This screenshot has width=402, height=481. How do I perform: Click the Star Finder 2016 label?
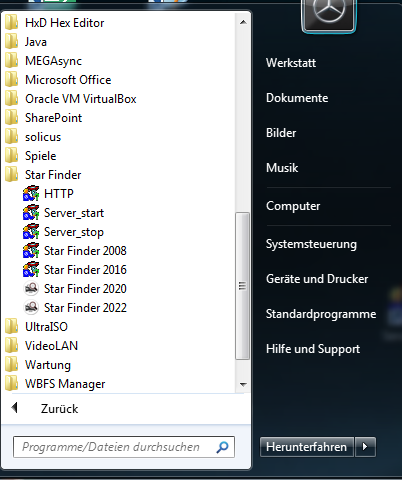[85, 270]
